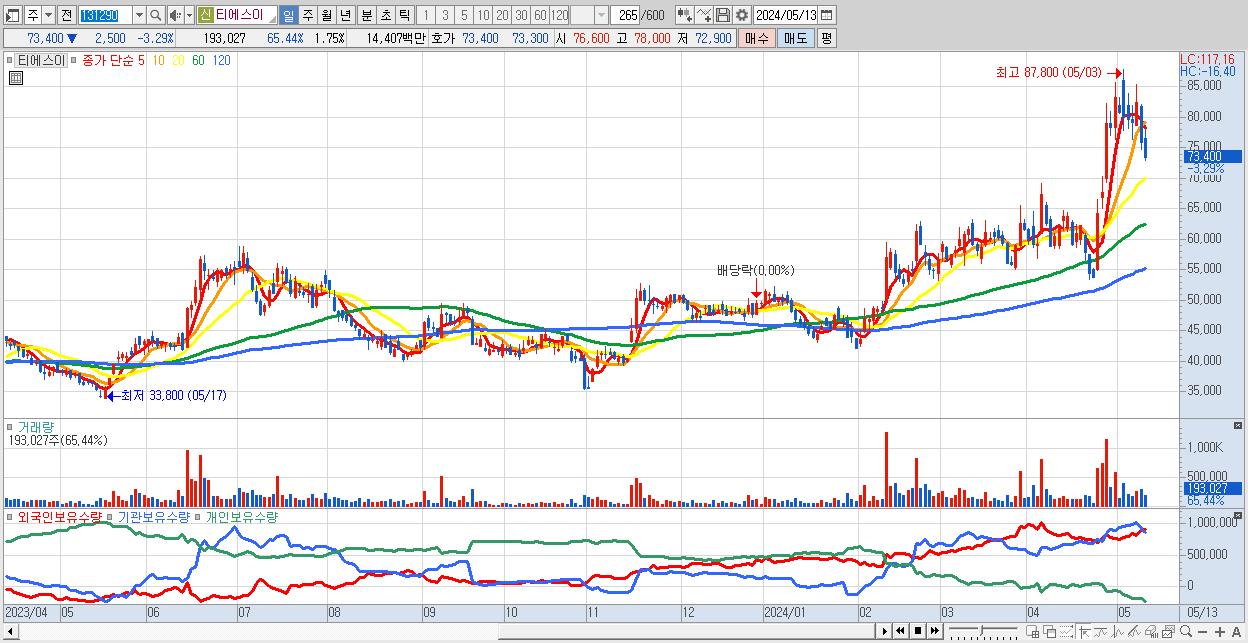Select the text annotation A tool

pyautogui.click(x=1236, y=631)
